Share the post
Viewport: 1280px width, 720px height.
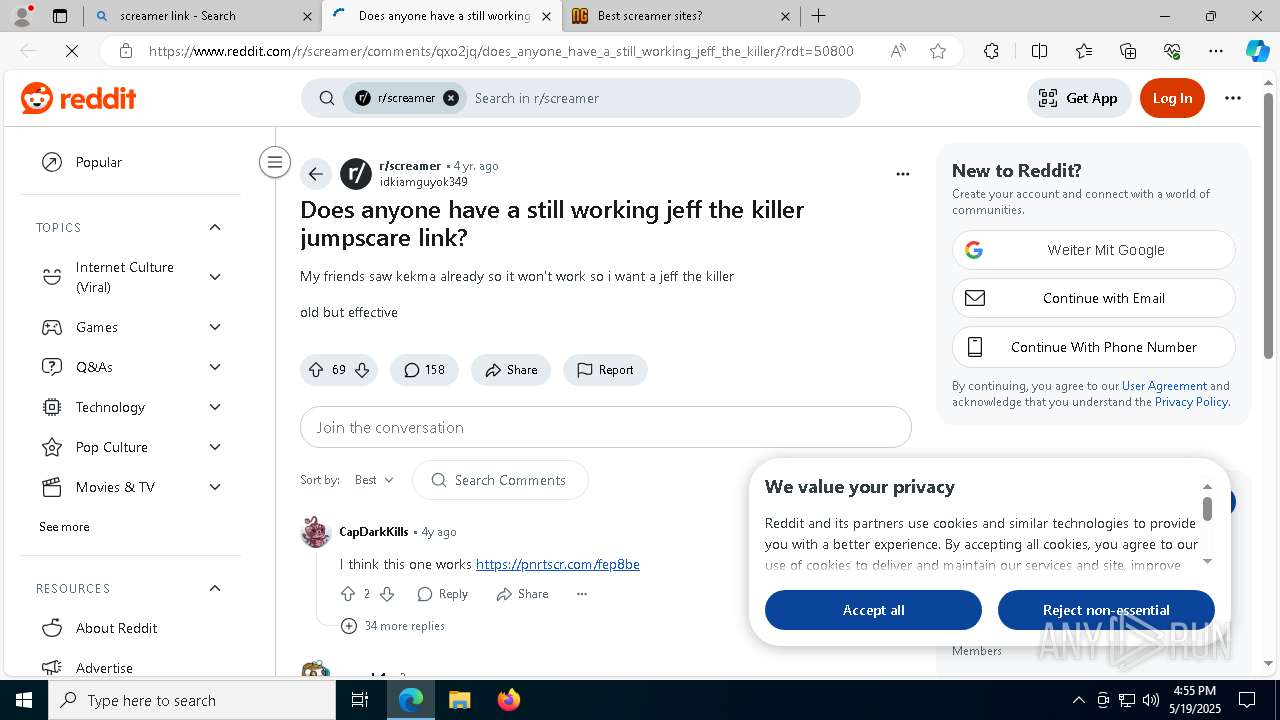[511, 370]
